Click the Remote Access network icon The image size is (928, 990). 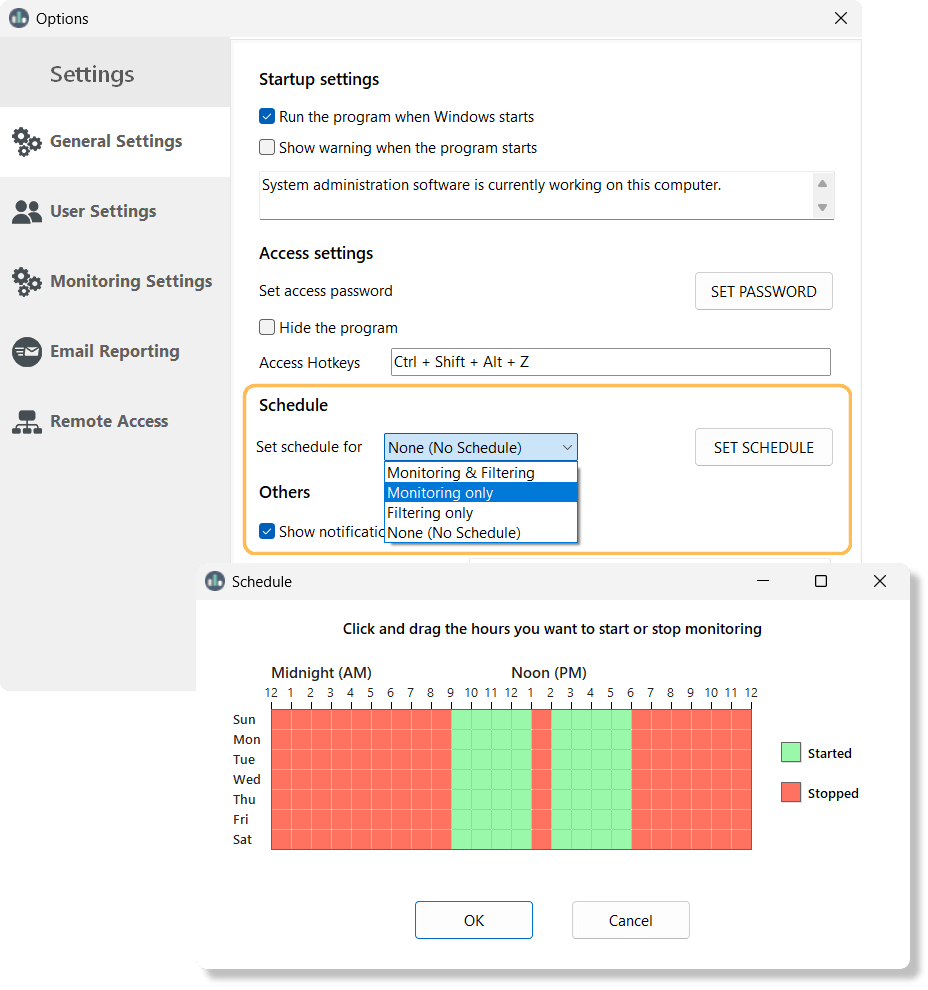(27, 422)
